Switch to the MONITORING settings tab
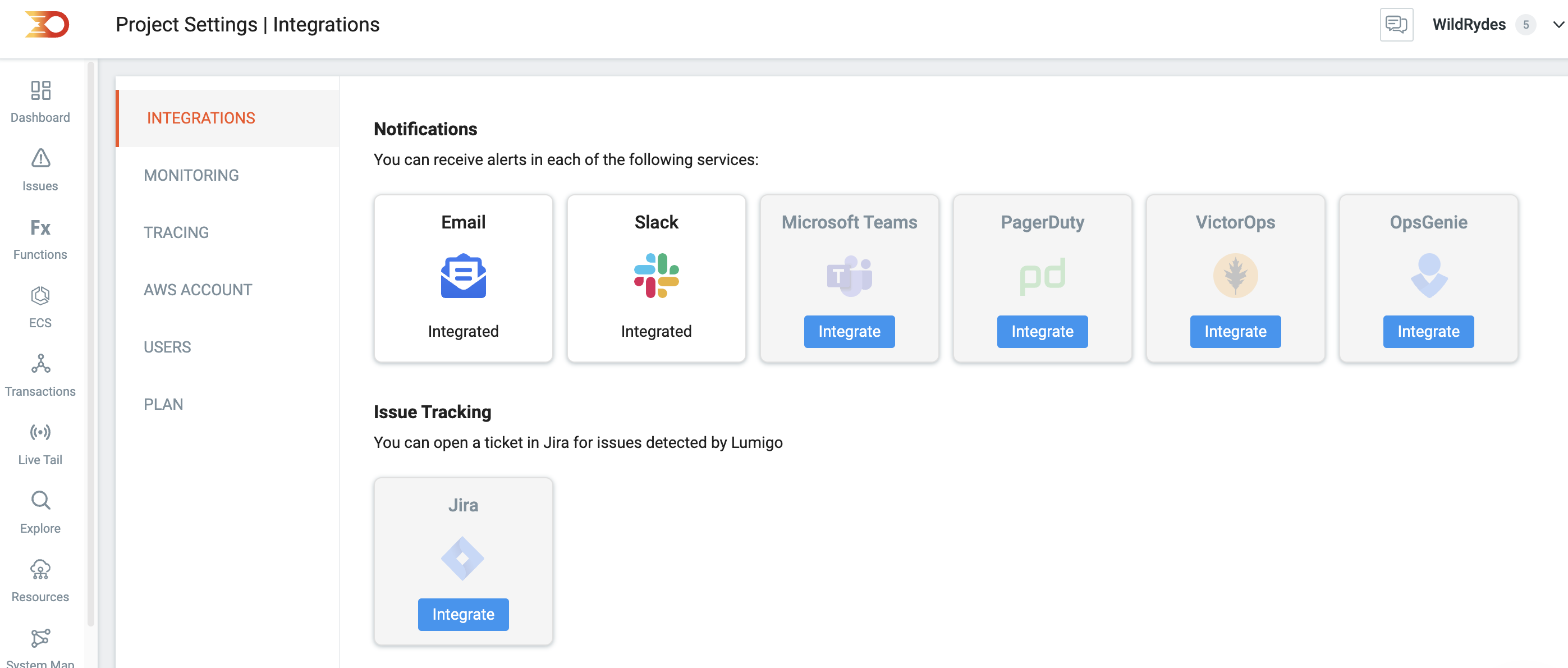The width and height of the screenshot is (1568, 668). pyautogui.click(x=191, y=175)
